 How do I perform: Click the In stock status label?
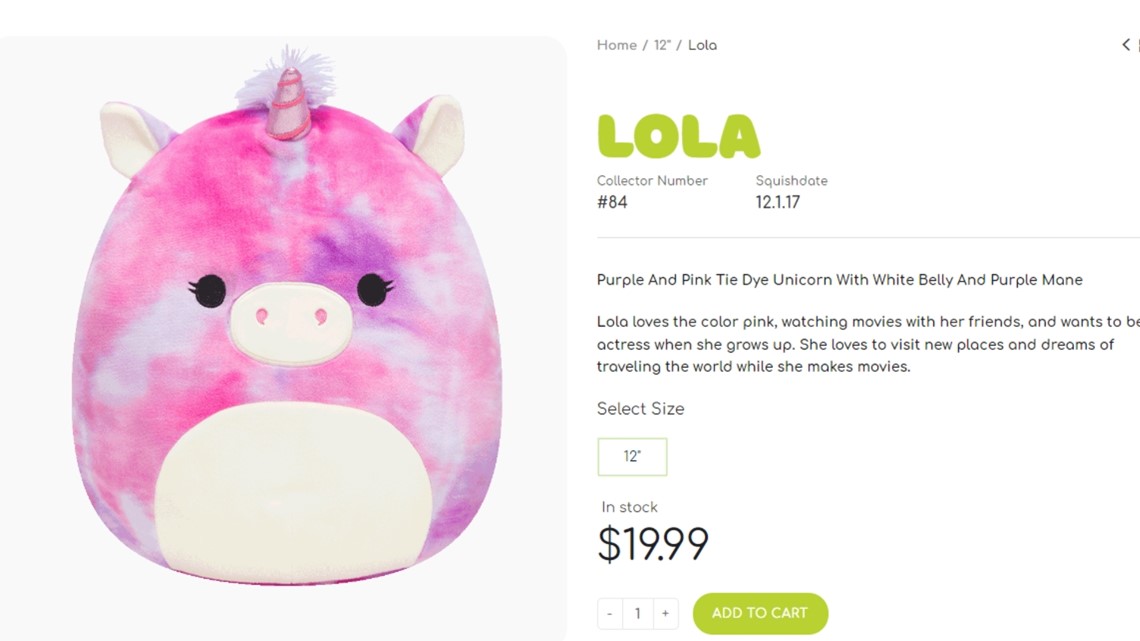629,507
